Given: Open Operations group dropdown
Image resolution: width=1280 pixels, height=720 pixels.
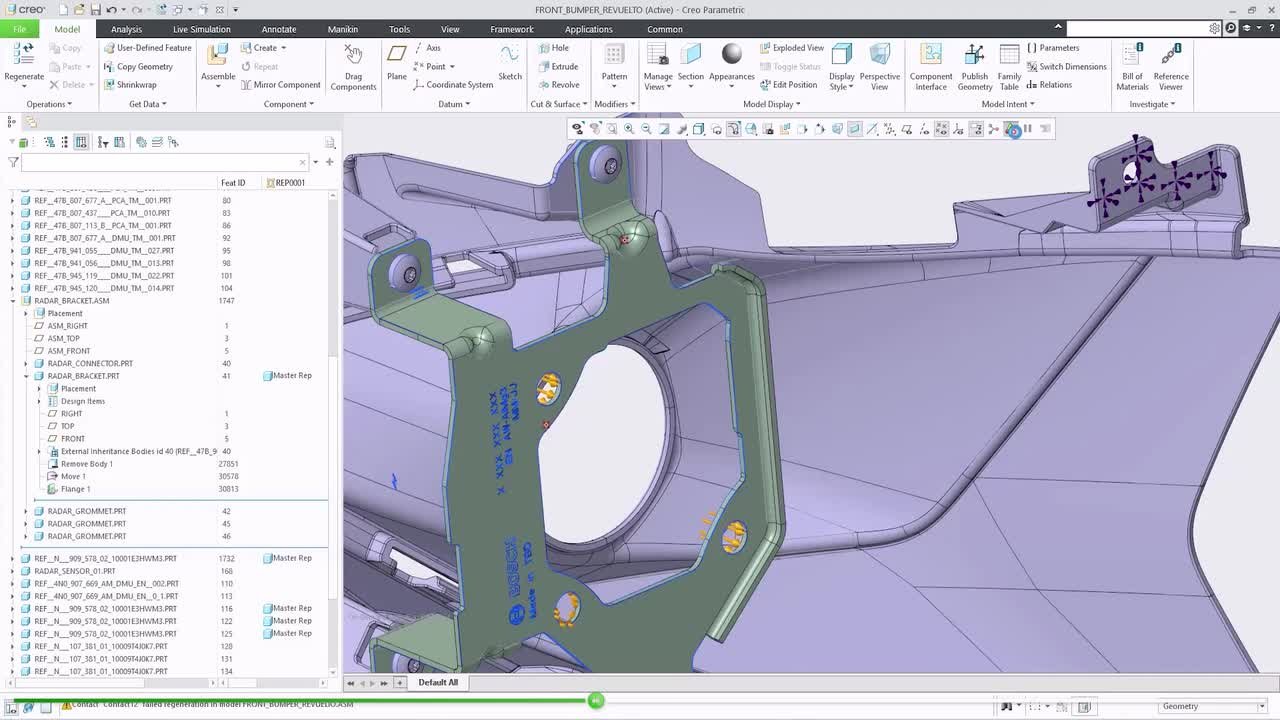Looking at the screenshot, I should tap(49, 104).
